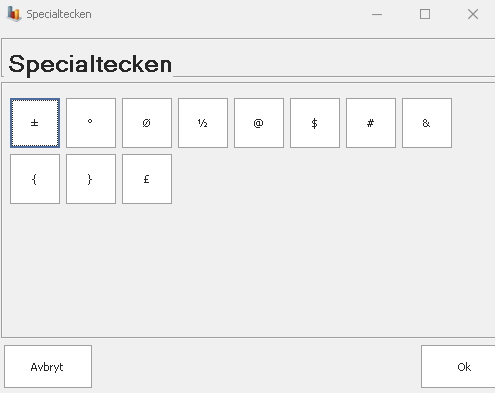
Task: Minimize the Specialtecken window
Action: pos(377,14)
